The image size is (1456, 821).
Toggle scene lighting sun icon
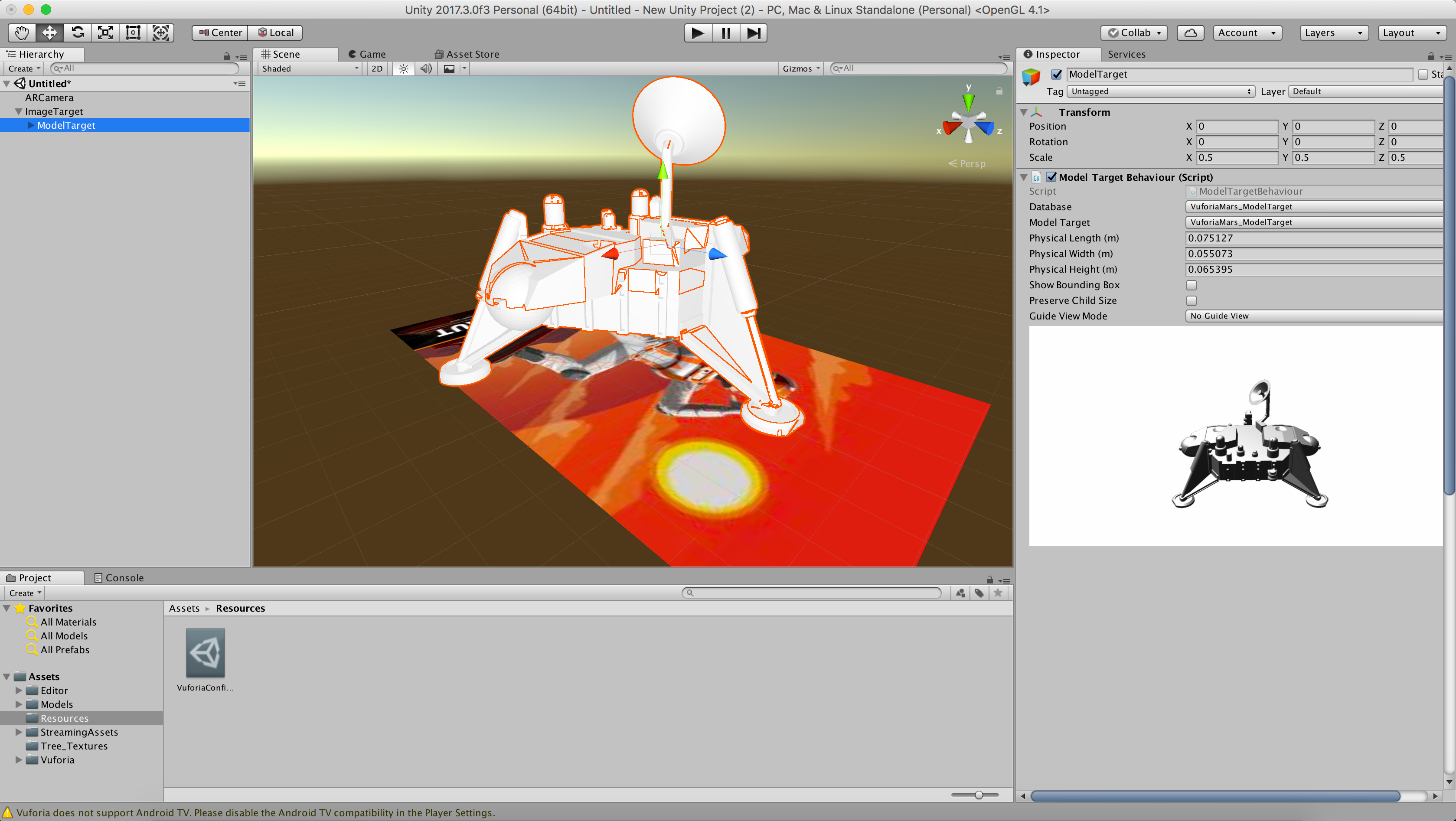(404, 69)
